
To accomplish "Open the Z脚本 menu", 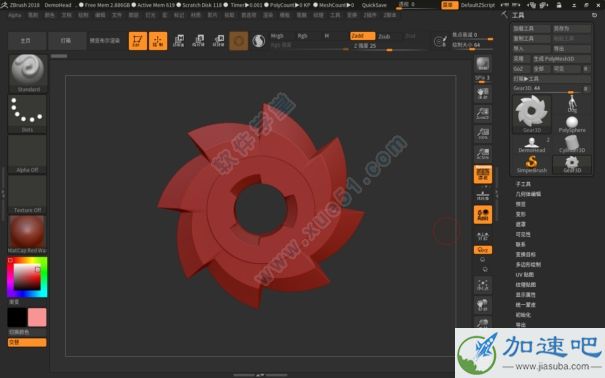I will coord(390,15).
